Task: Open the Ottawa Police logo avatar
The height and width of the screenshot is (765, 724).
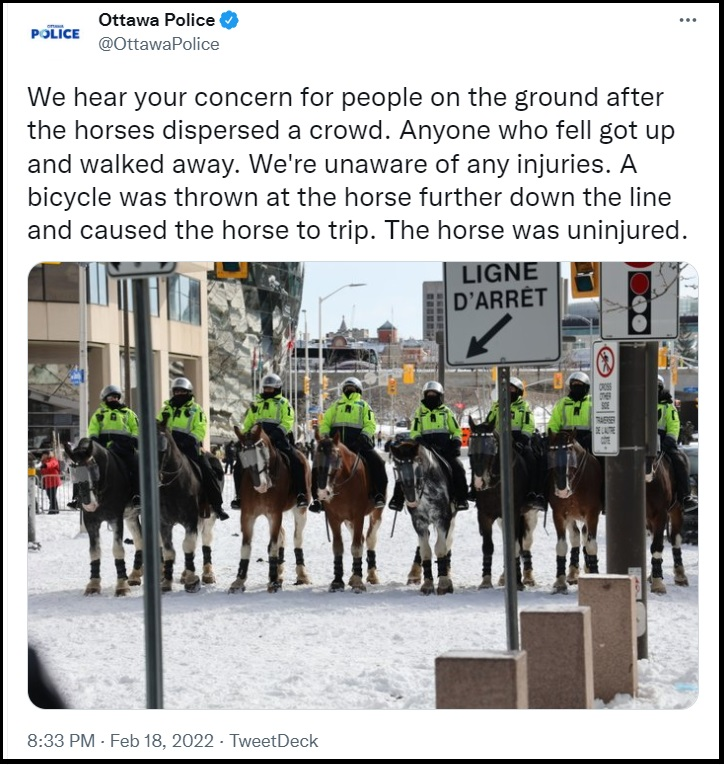Action: tap(55, 33)
